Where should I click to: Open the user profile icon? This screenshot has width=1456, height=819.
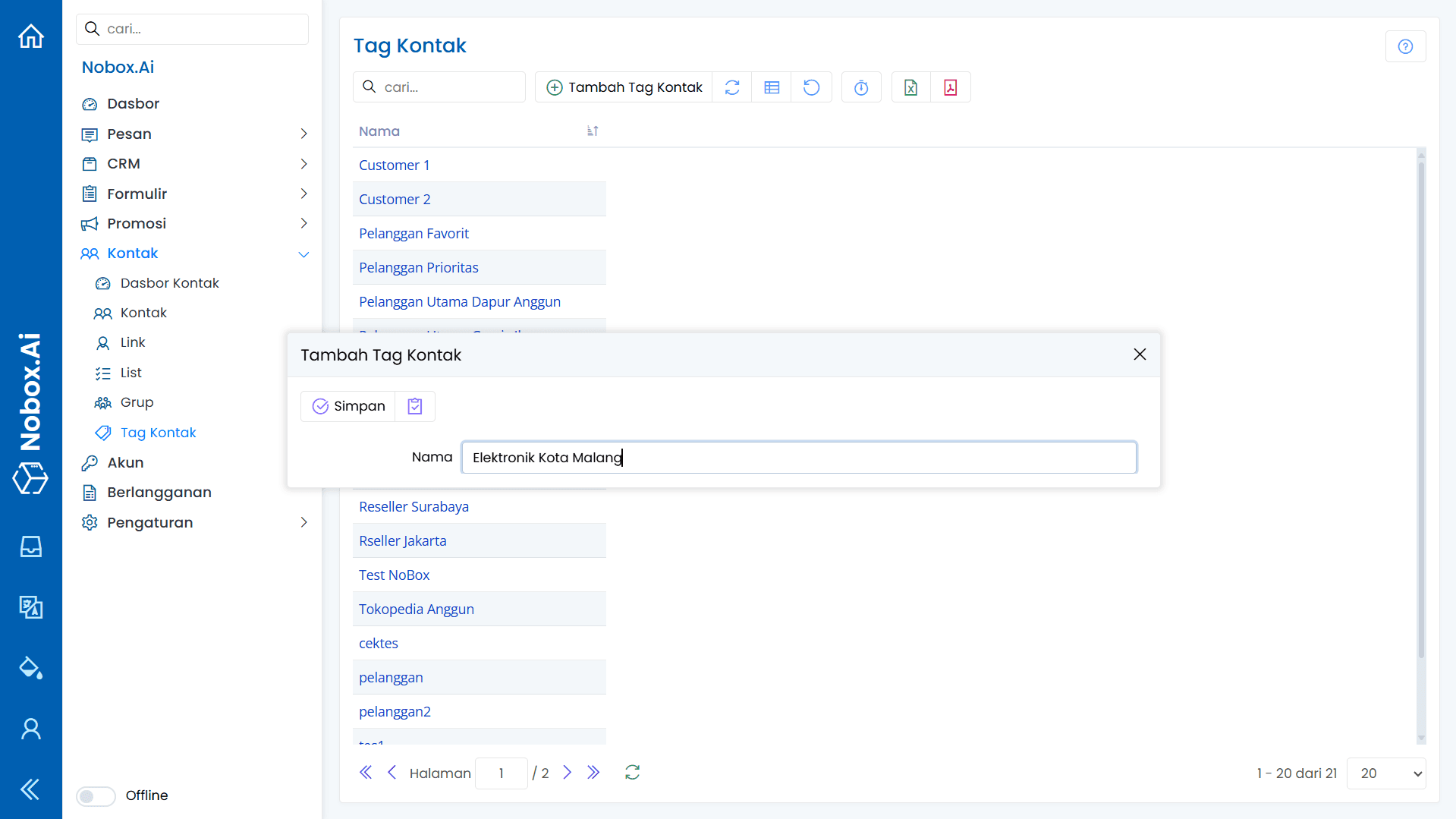(30, 729)
